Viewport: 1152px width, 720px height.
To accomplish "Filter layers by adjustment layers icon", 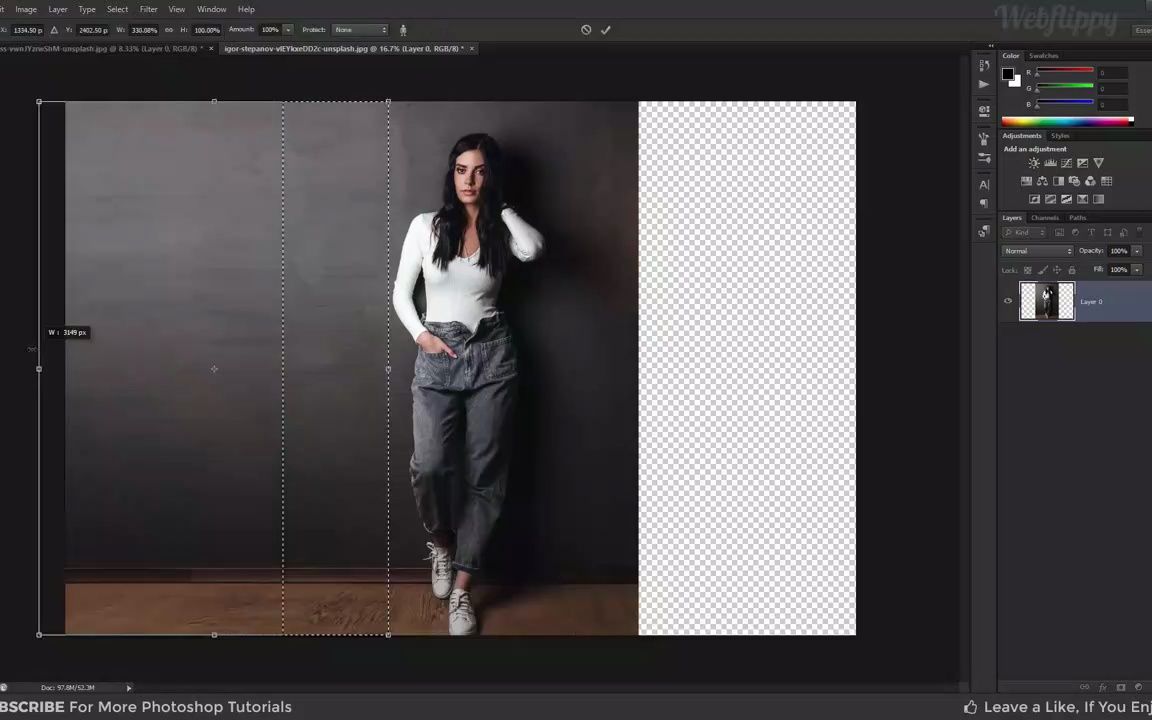I will (1076, 233).
